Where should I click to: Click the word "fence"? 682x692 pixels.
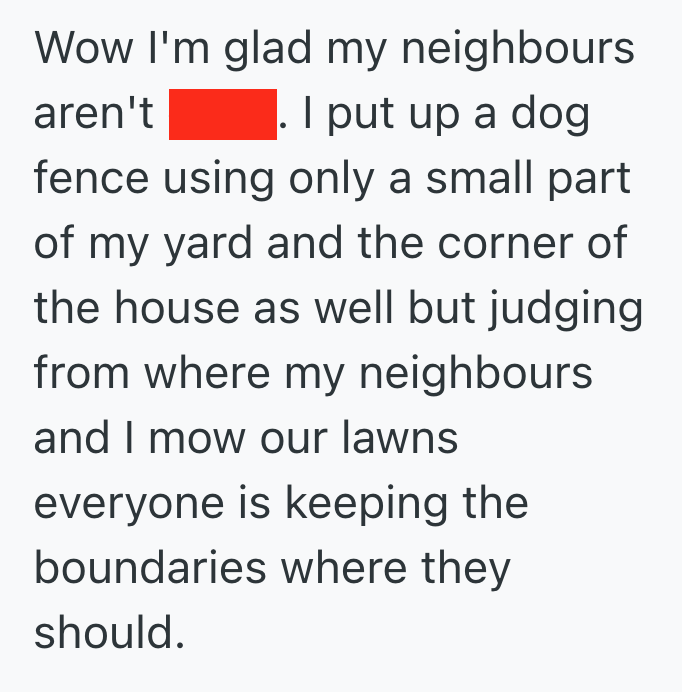90,179
